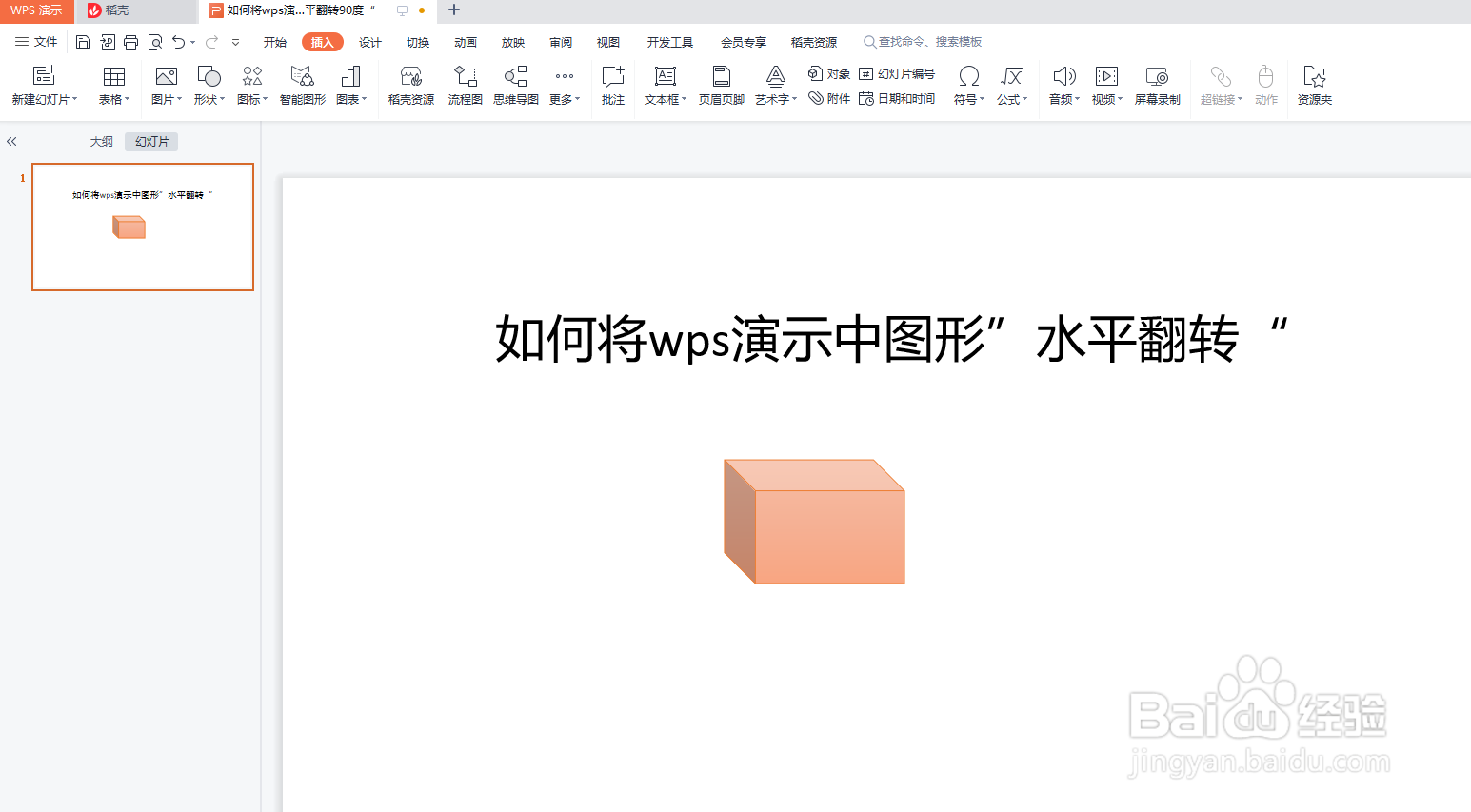Viewport: 1471px width, 812px height.
Task: Open the Shapes (形状) tool icon
Action: coord(209,76)
